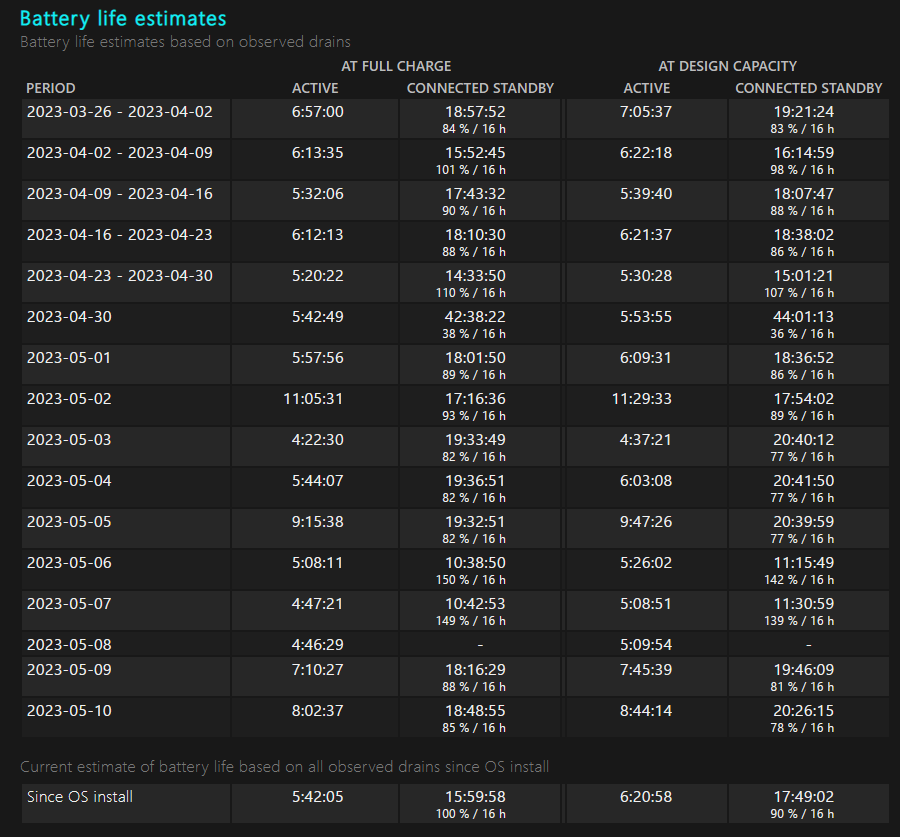
Task: Select the 9:15:38 active time value
Action: [317, 522]
